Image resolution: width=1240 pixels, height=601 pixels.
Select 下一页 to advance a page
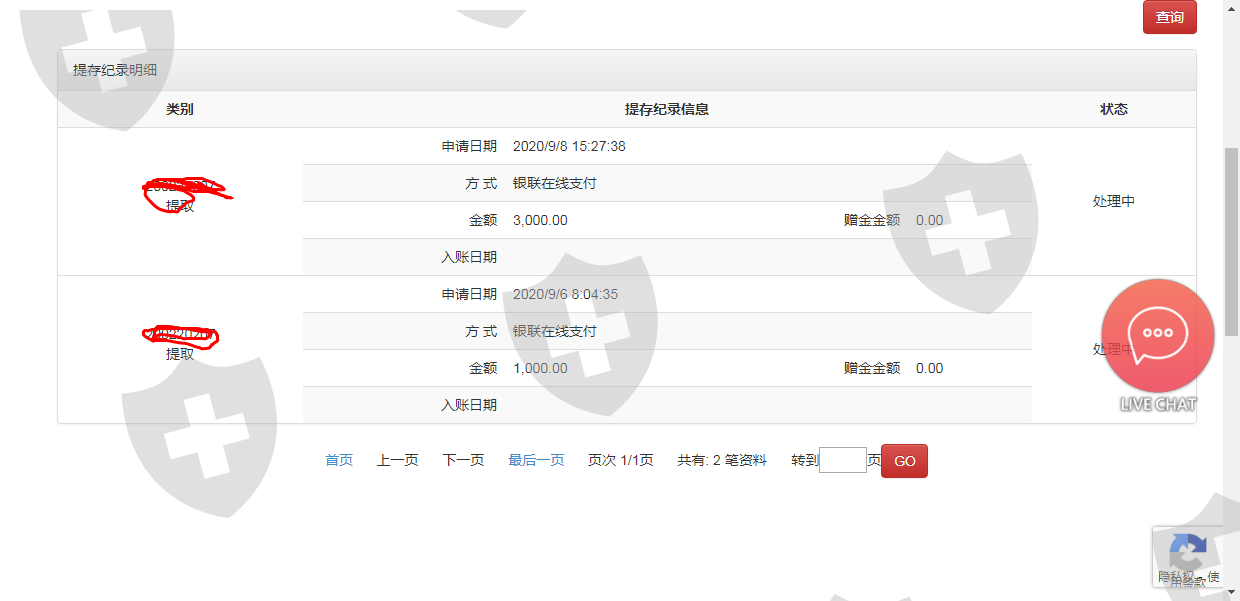(x=463, y=460)
